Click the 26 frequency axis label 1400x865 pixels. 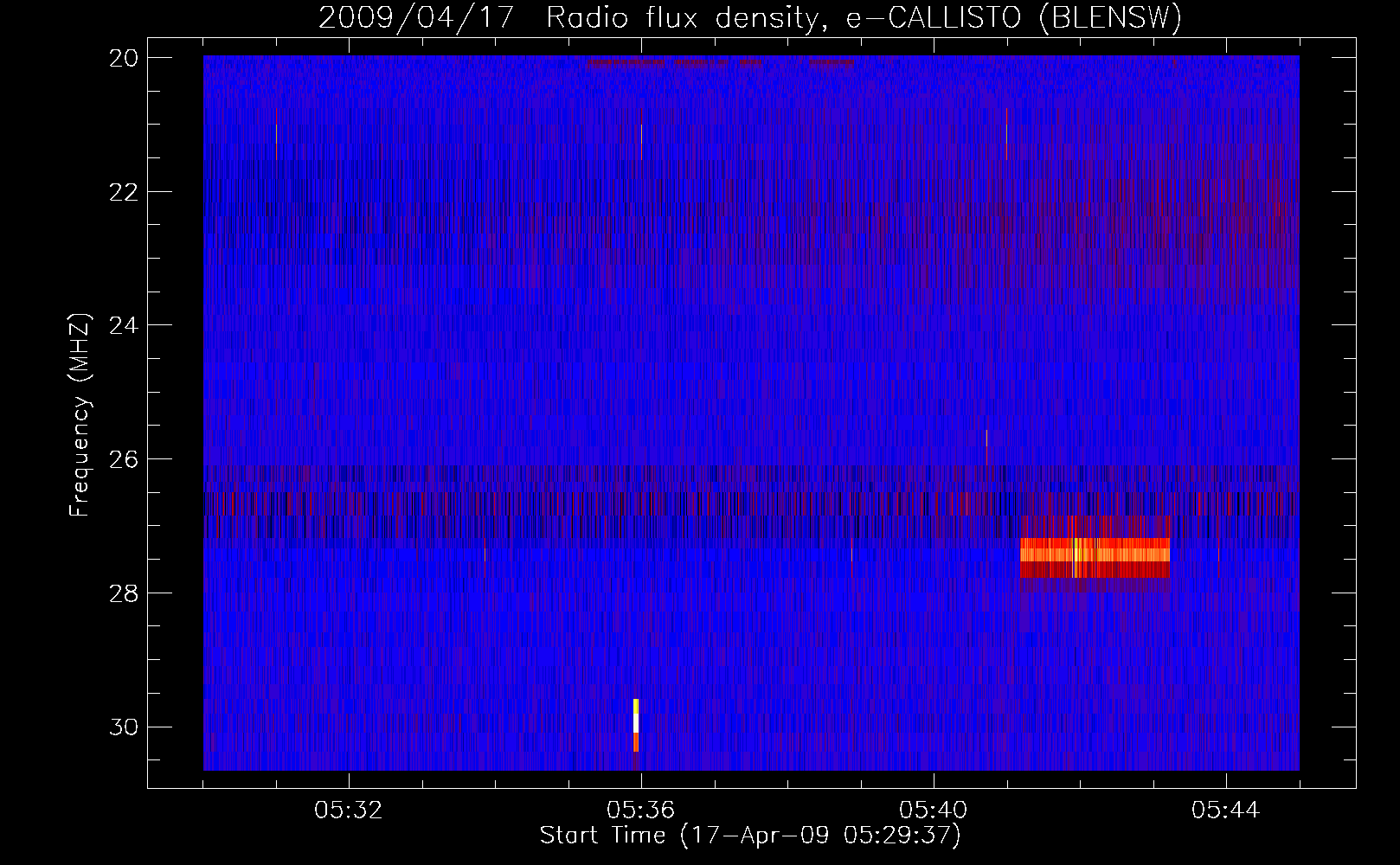[123, 458]
